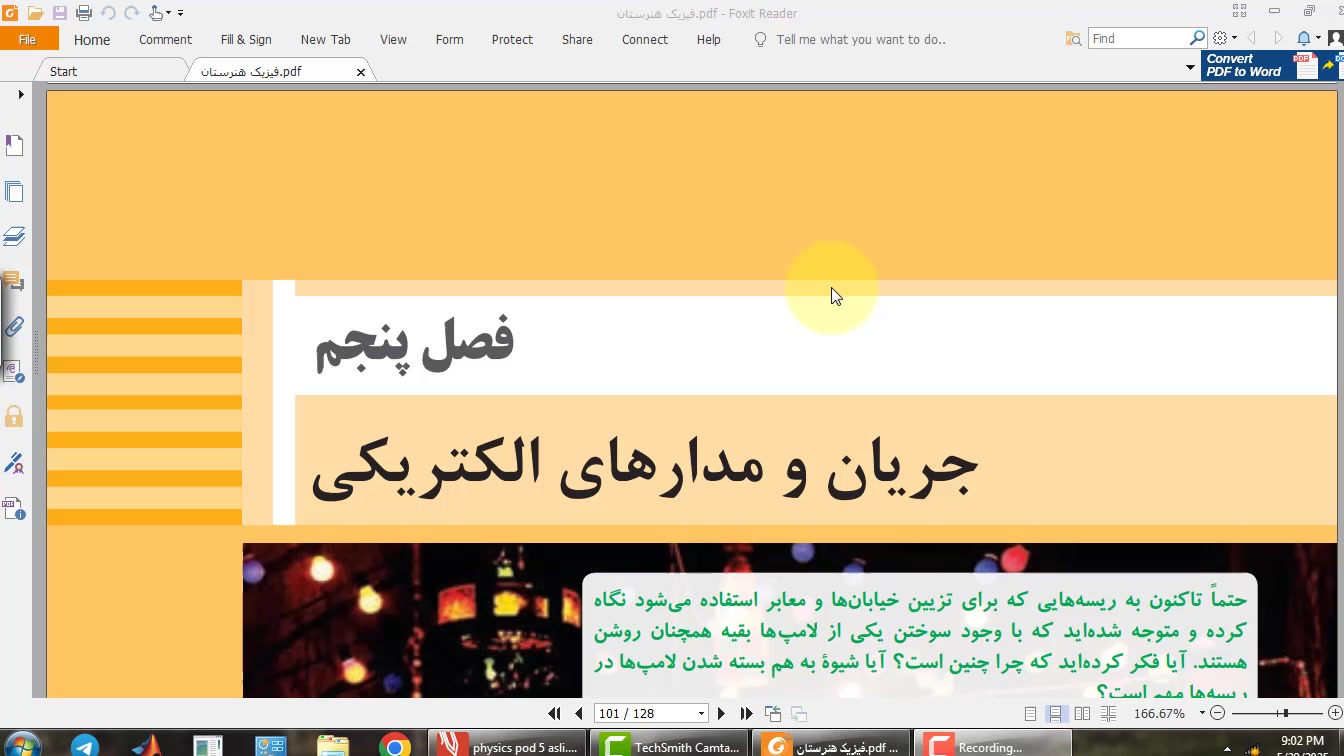Image resolution: width=1344 pixels, height=756 pixels.
Task: Enable single page view mode
Action: [x=1030, y=713]
